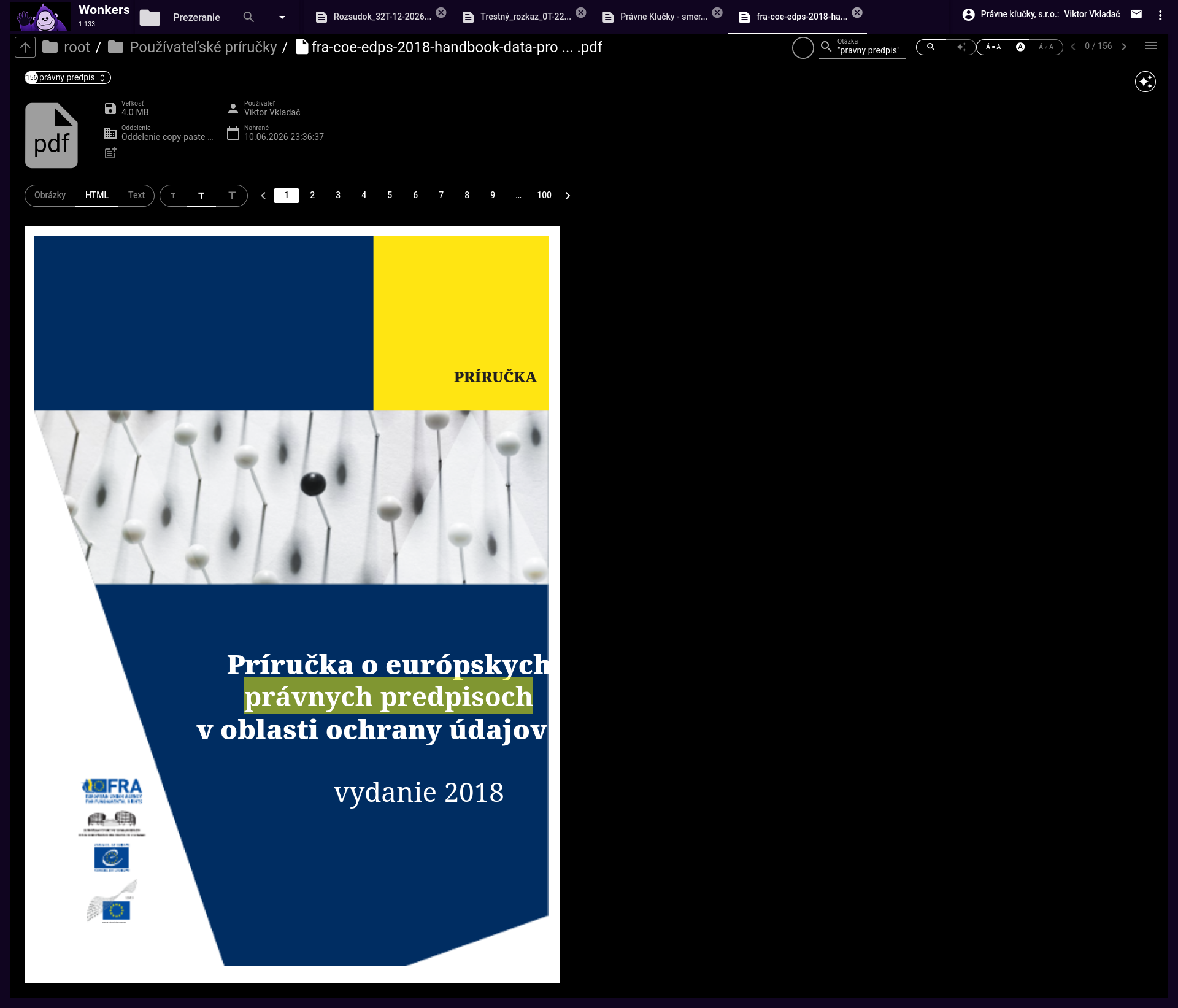The image size is (1178, 1008).
Task: Click the add note icon
Action: [110, 153]
